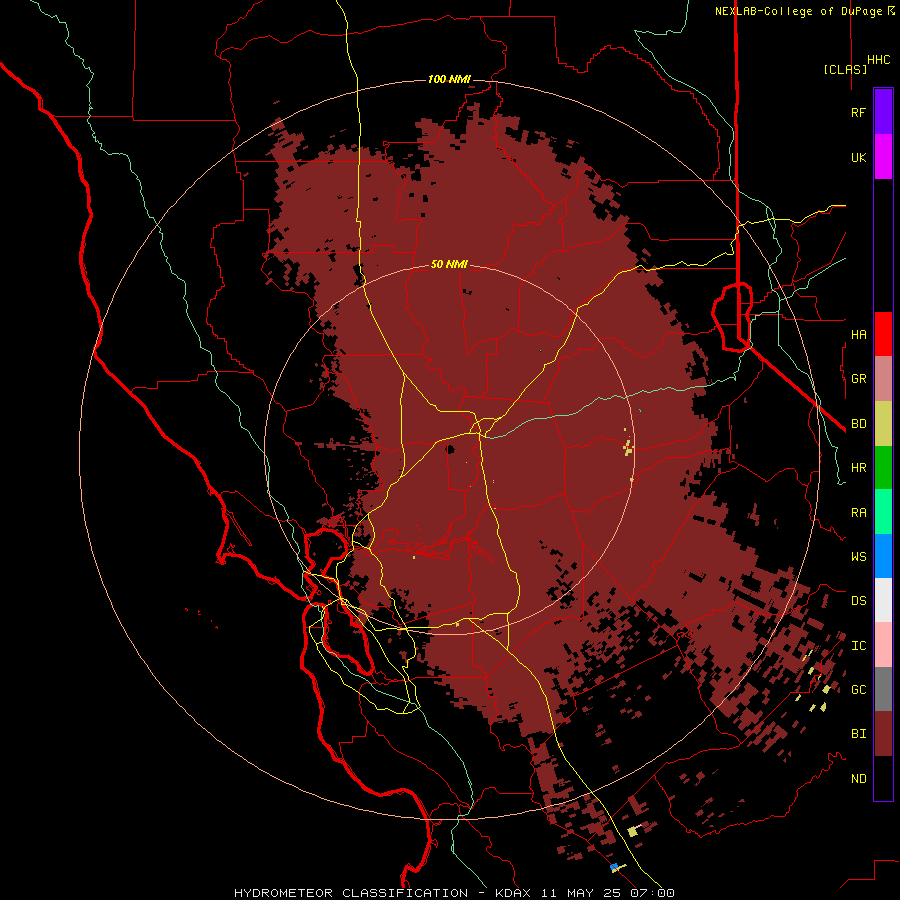This screenshot has width=900, height=900.
Task: Click the "HR" legend label
Action: tap(859, 468)
